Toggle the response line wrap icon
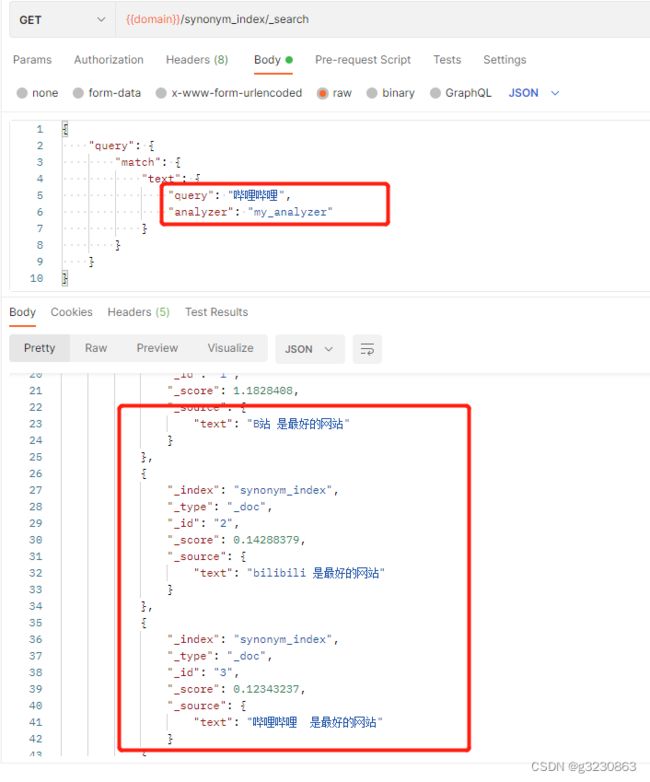The height and width of the screenshot is (782, 650). (x=367, y=349)
